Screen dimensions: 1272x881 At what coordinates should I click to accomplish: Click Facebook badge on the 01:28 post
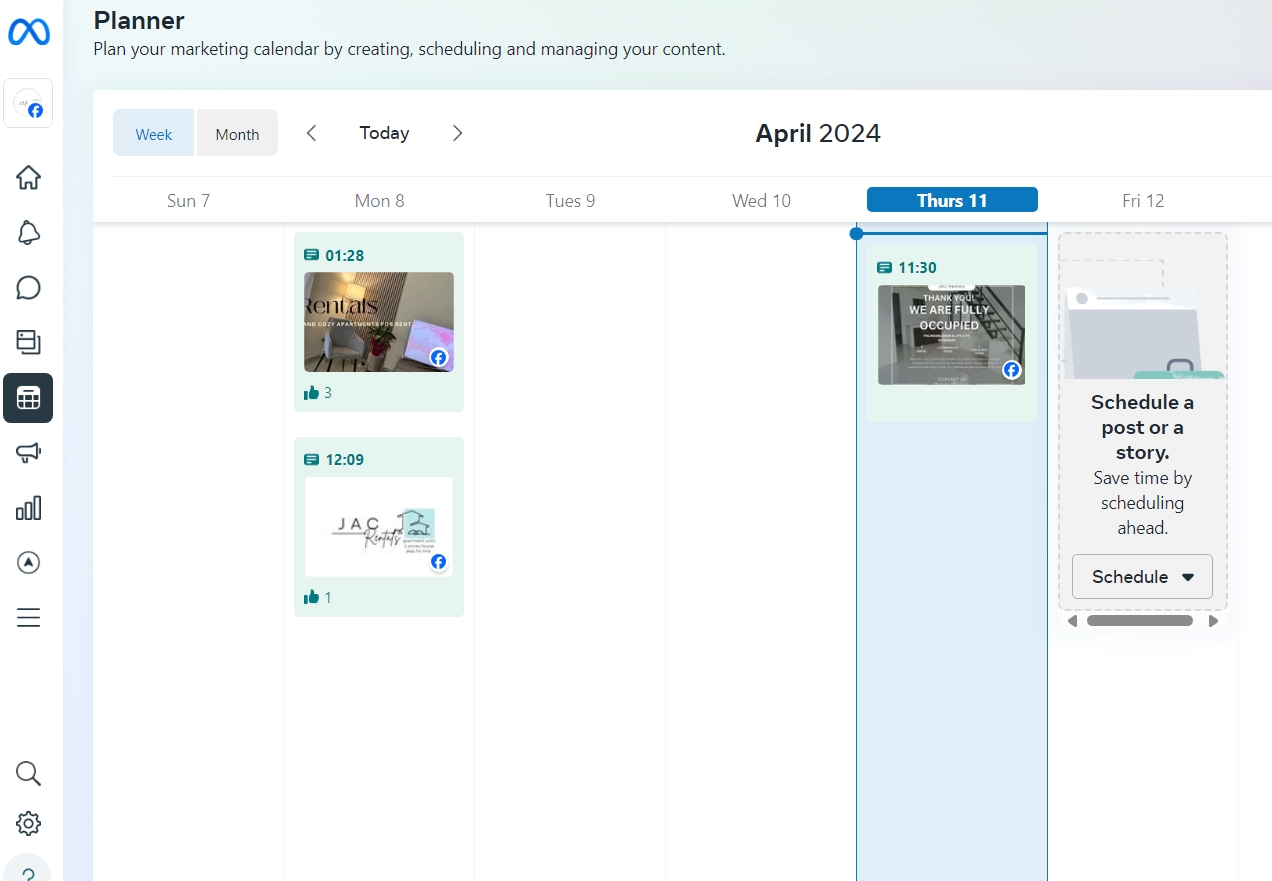pyautogui.click(x=439, y=357)
